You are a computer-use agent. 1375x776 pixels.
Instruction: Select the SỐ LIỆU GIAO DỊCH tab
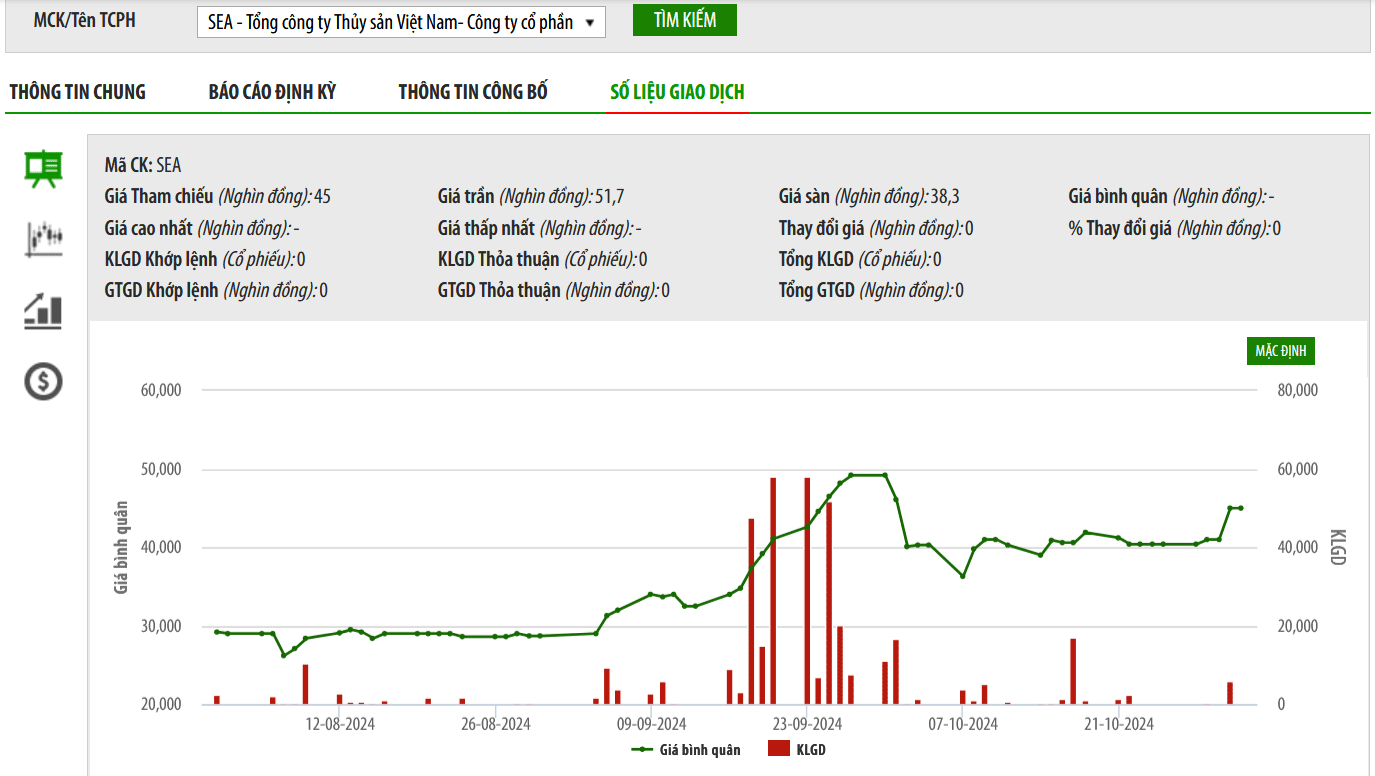pos(677,92)
